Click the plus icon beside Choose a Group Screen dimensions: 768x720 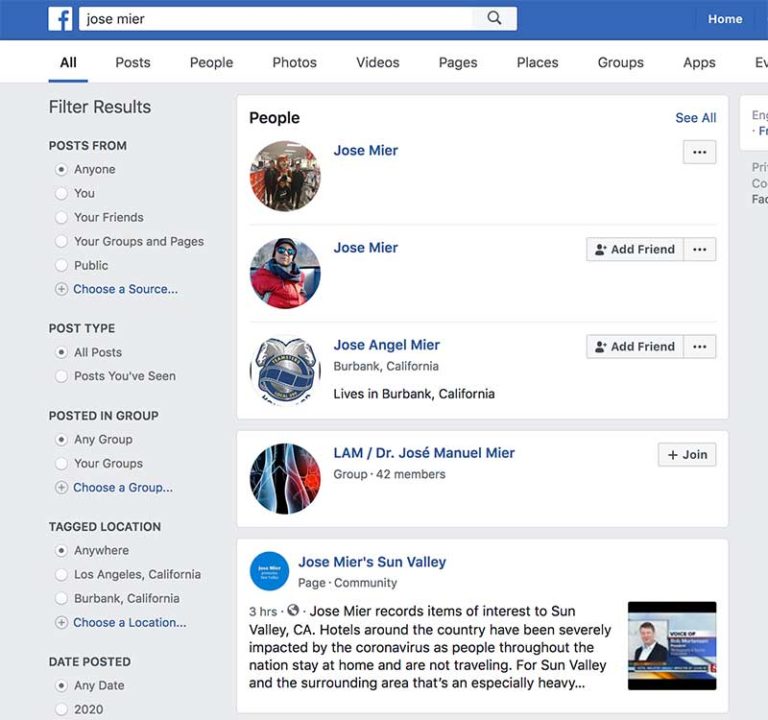click(61, 487)
